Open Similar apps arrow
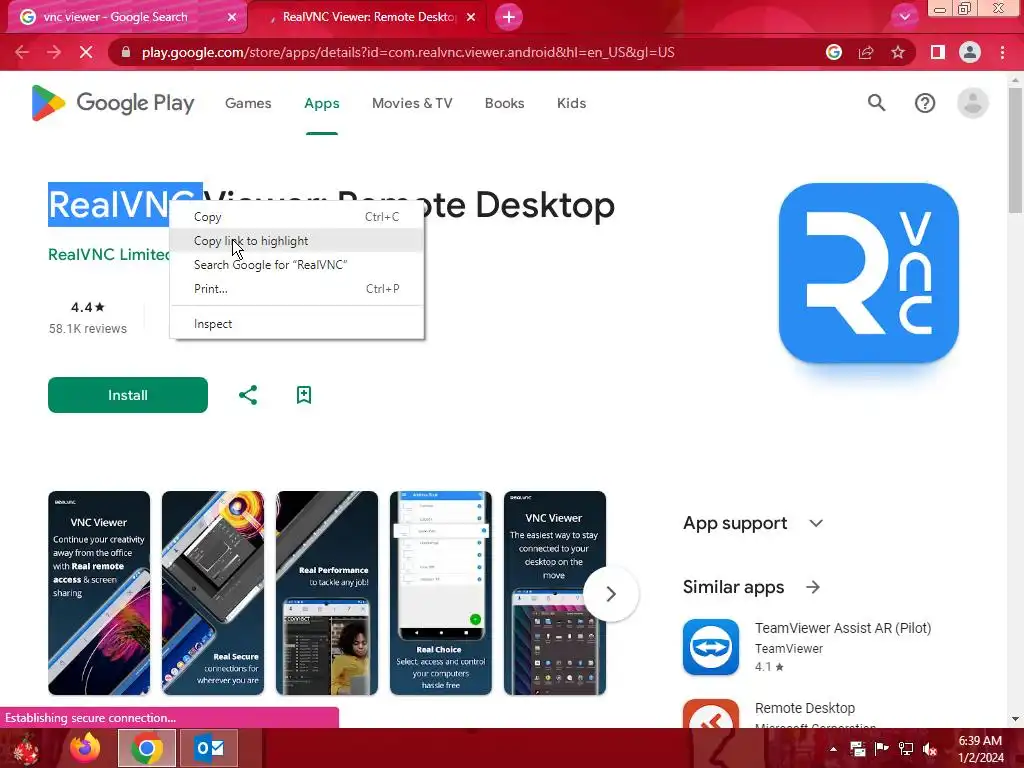The width and height of the screenshot is (1024, 768). coord(813,587)
